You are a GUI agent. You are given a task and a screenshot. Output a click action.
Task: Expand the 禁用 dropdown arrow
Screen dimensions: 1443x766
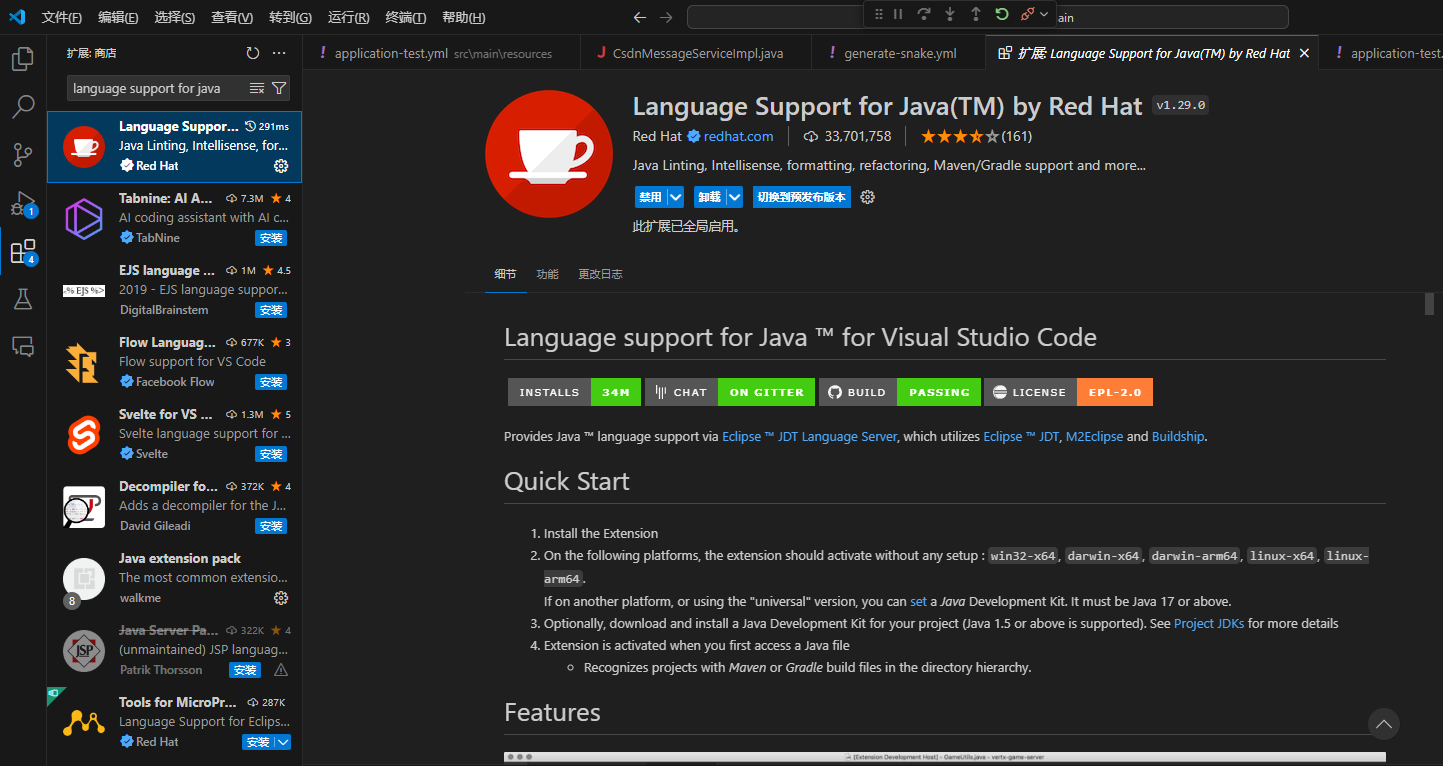click(x=676, y=197)
